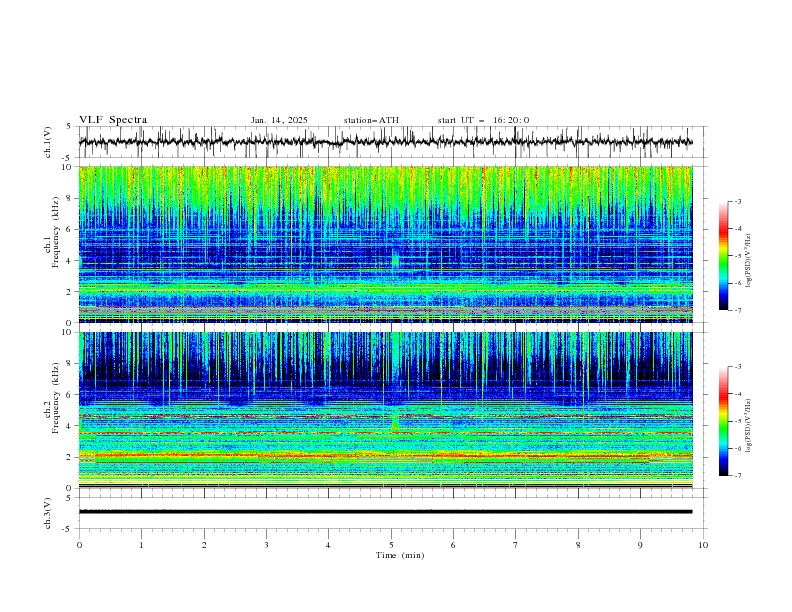Click the upper PSD color scale bar
This screenshot has height=612, width=792.
click(x=723, y=256)
